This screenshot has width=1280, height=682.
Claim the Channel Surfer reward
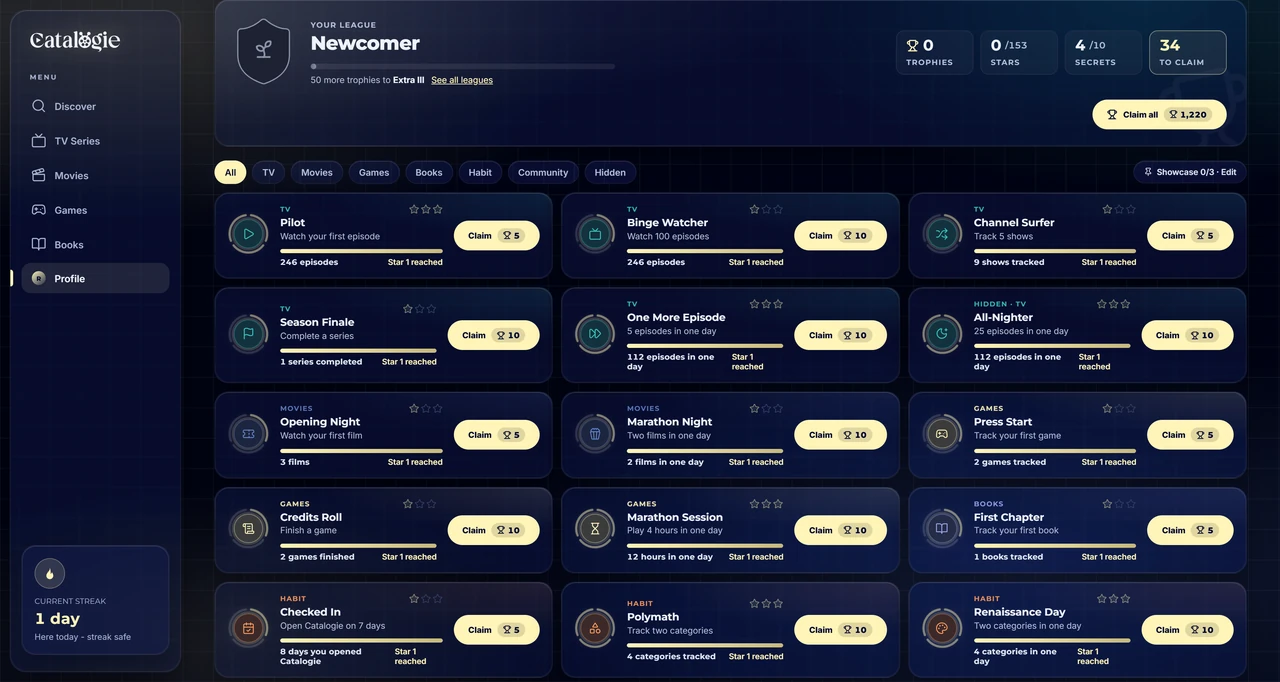(1190, 235)
